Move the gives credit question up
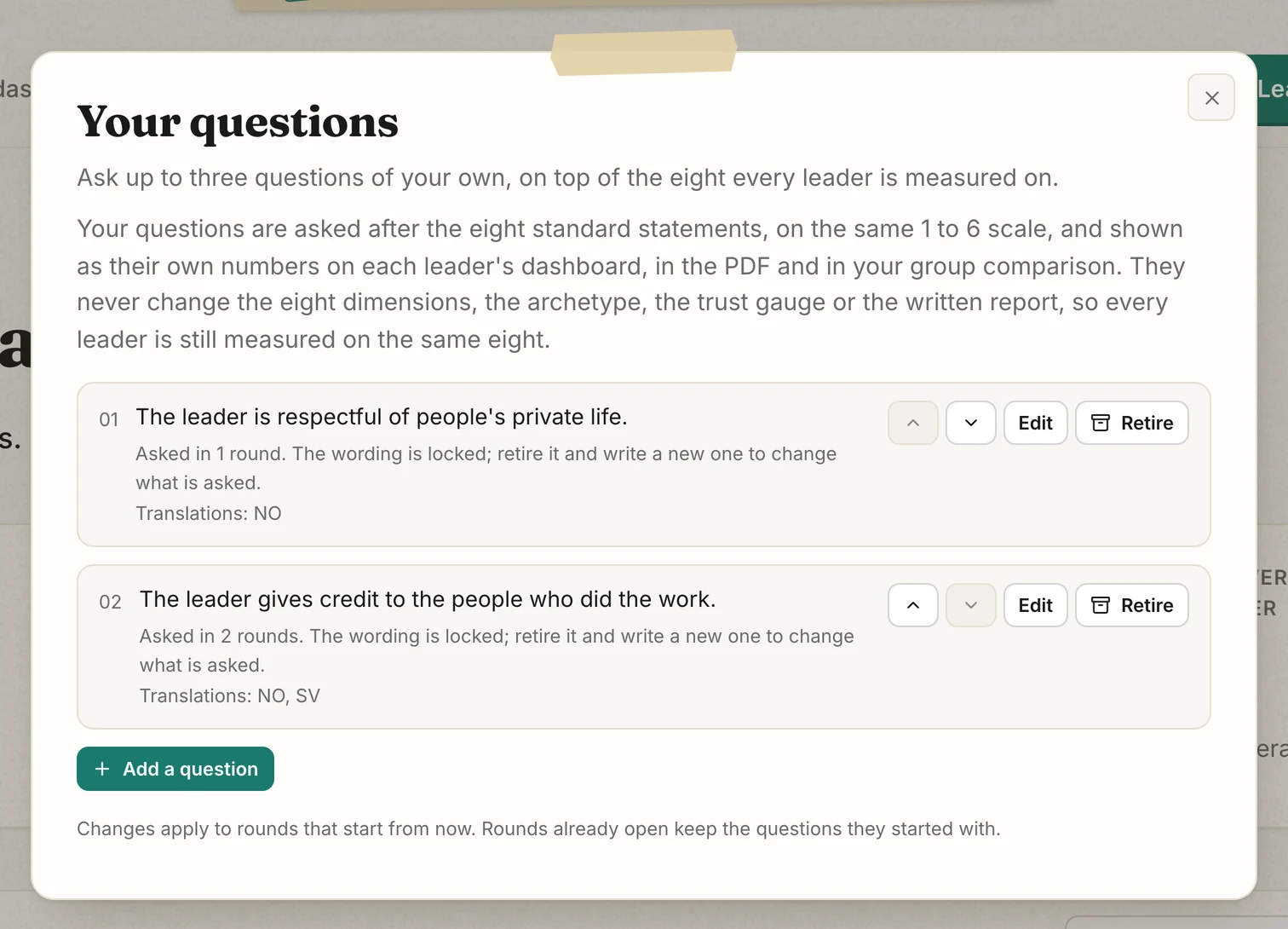1288x929 pixels. coord(912,605)
